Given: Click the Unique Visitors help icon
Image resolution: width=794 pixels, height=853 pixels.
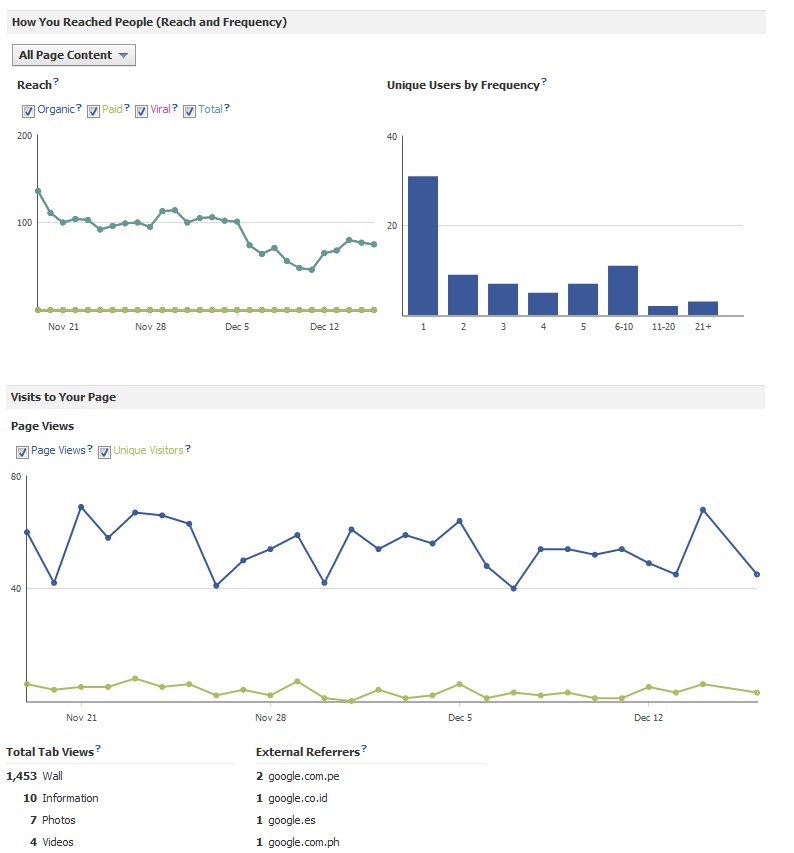Looking at the screenshot, I should coord(188,450).
